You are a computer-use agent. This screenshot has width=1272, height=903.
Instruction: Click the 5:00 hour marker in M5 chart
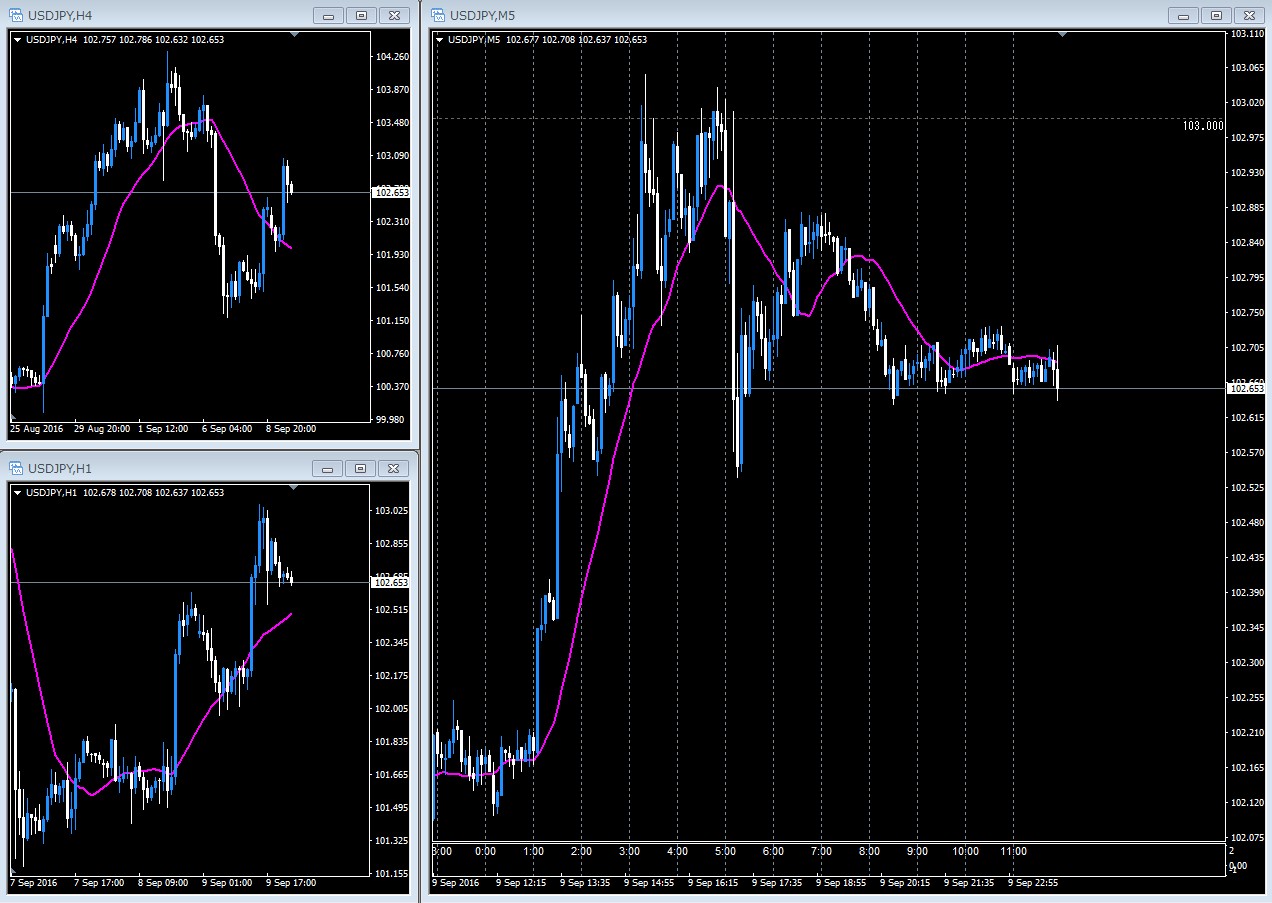click(x=725, y=852)
